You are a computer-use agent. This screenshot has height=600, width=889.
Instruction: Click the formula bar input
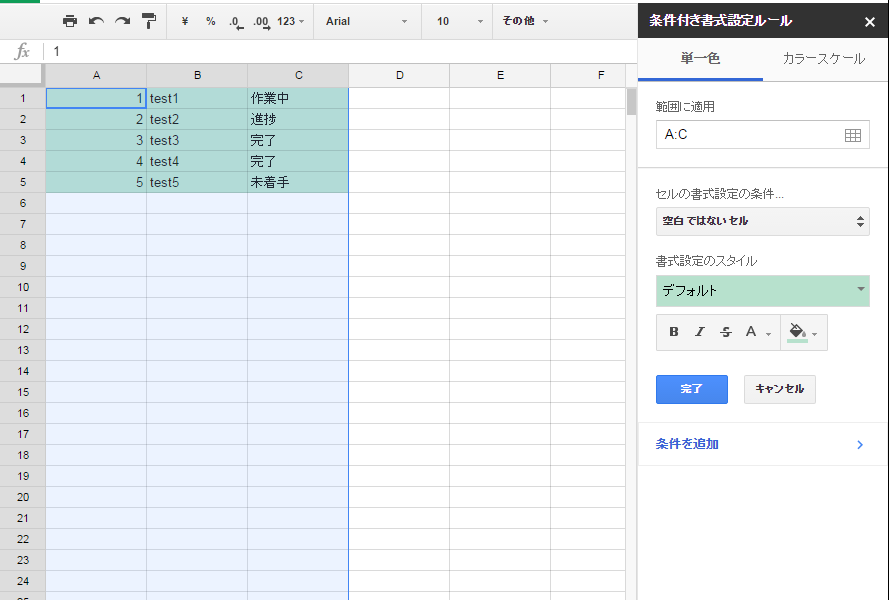(340, 52)
